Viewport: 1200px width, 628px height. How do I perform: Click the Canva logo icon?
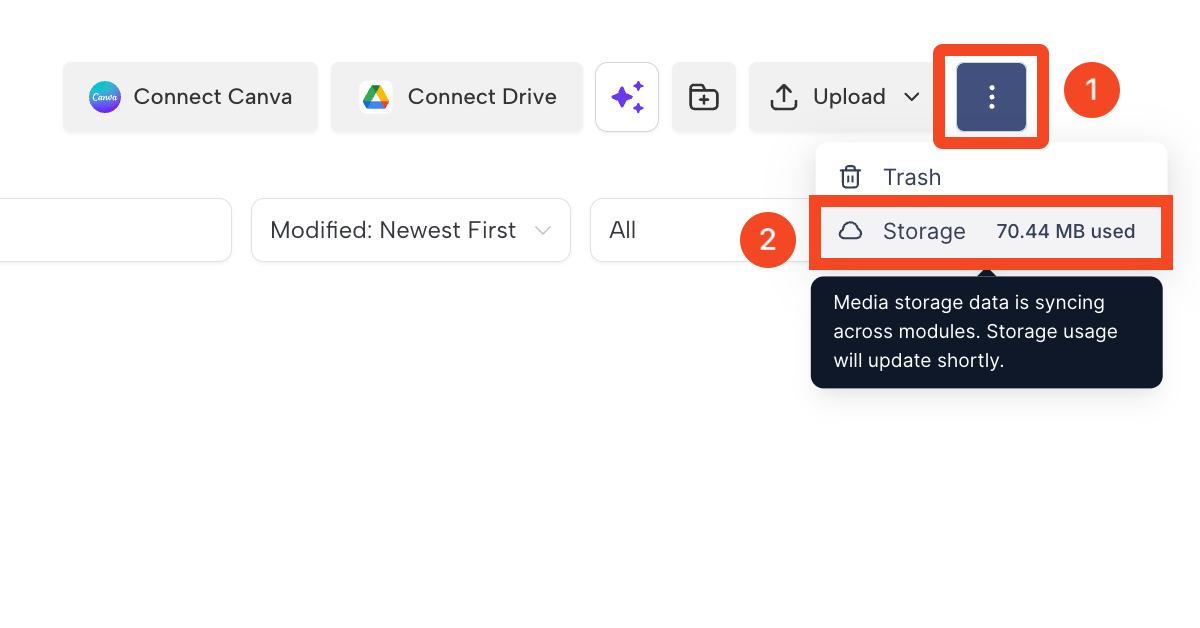tap(105, 97)
